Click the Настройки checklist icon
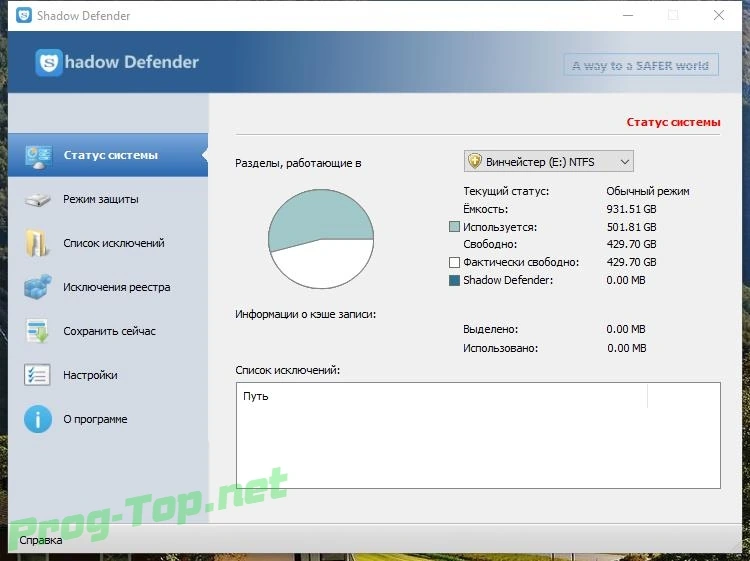 pyautogui.click(x=37, y=375)
